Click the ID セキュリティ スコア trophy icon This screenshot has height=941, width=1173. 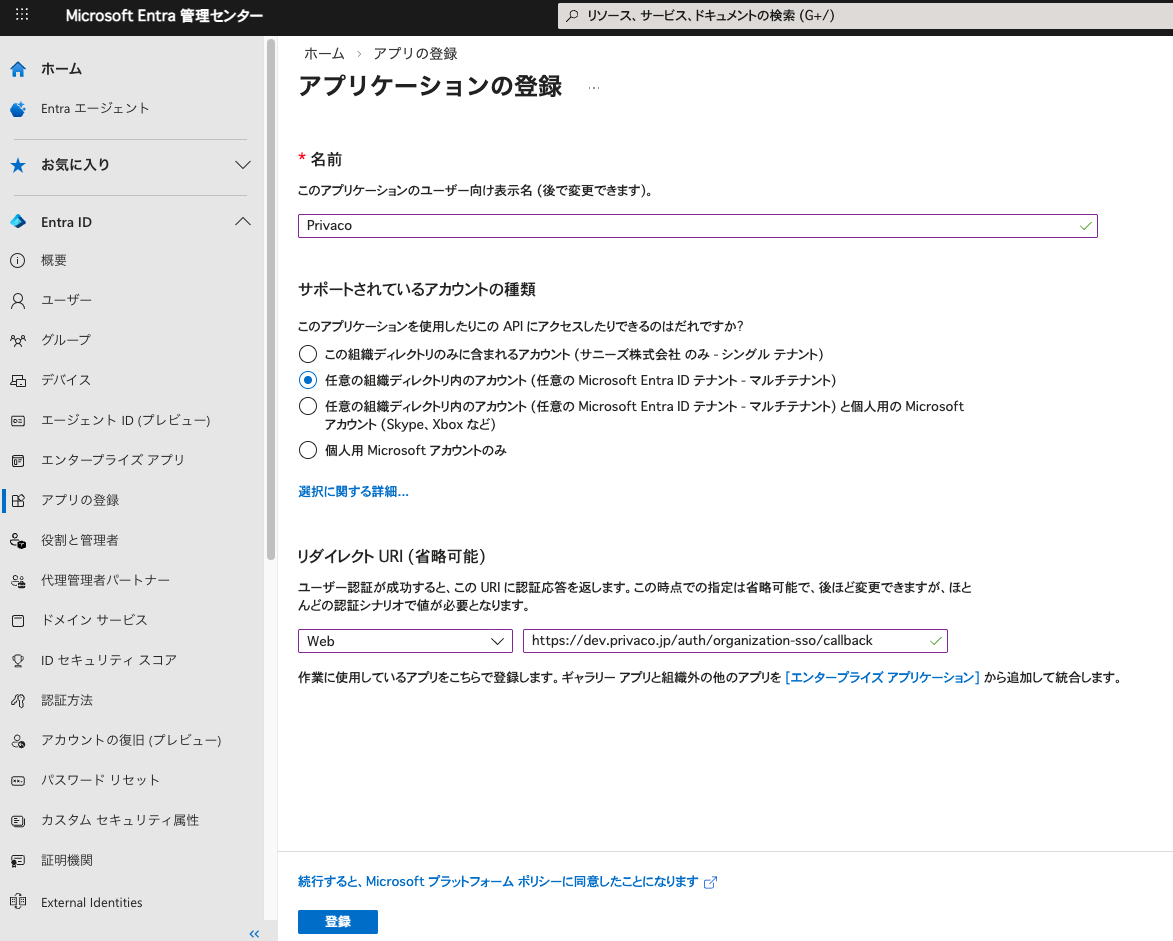coord(18,660)
